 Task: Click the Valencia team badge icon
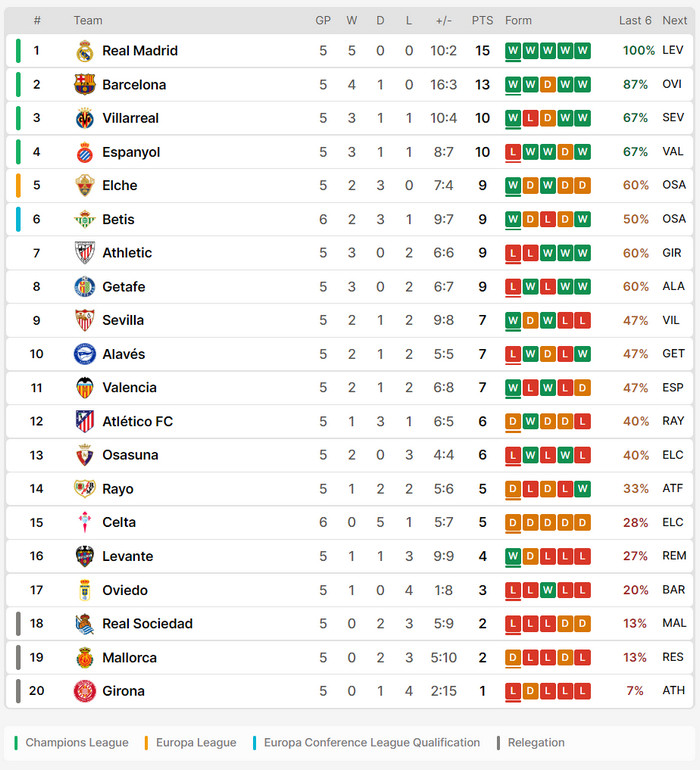(85, 388)
